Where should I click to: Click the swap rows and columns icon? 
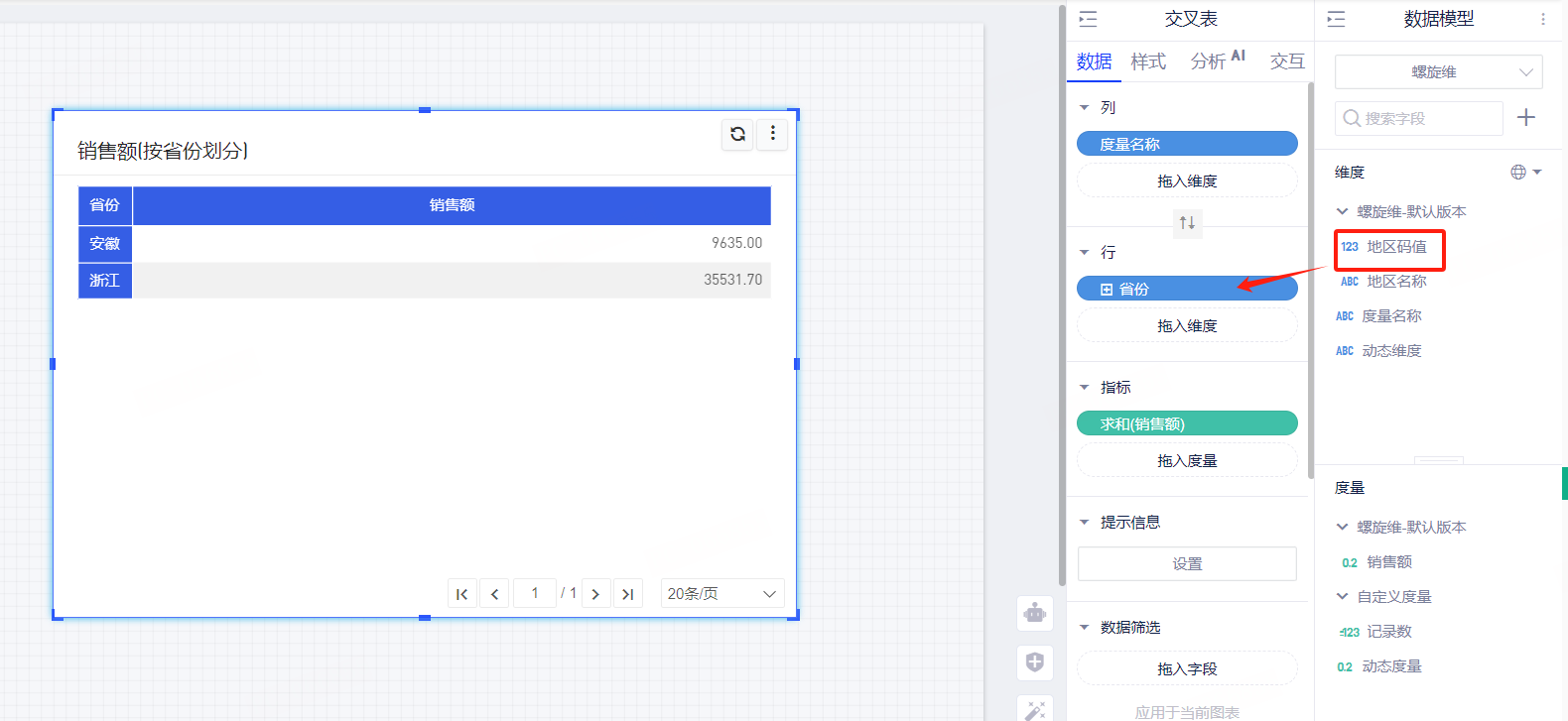(1187, 223)
